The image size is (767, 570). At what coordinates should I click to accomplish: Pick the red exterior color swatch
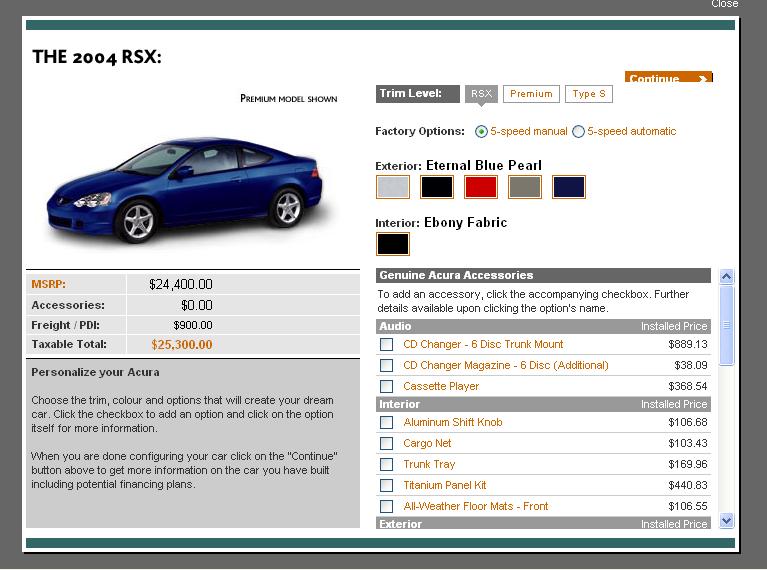pos(481,187)
